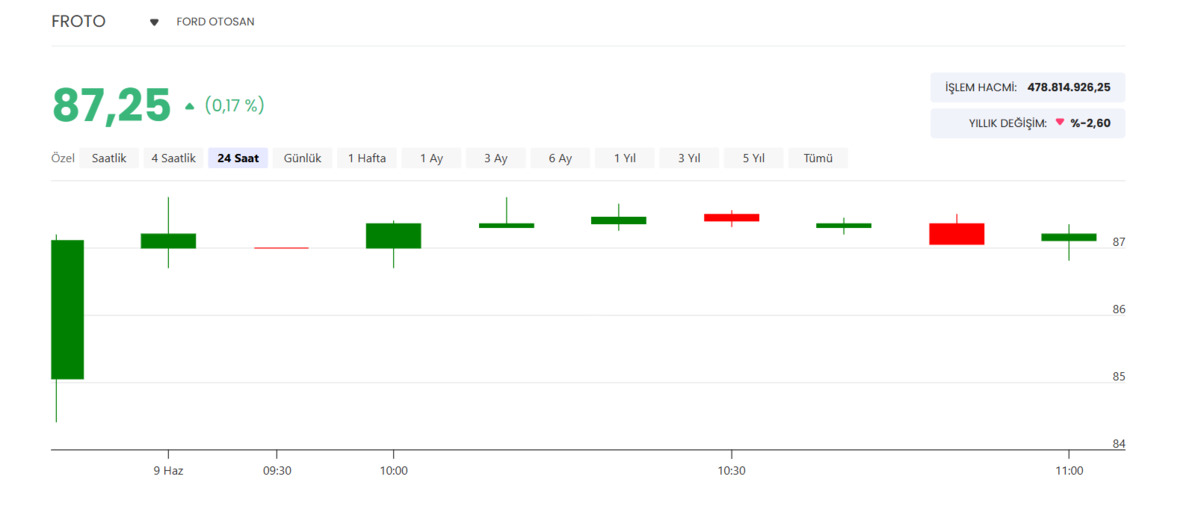Select the 1 Yıl range
Viewport: 1200px width, 512px height.
[625, 158]
